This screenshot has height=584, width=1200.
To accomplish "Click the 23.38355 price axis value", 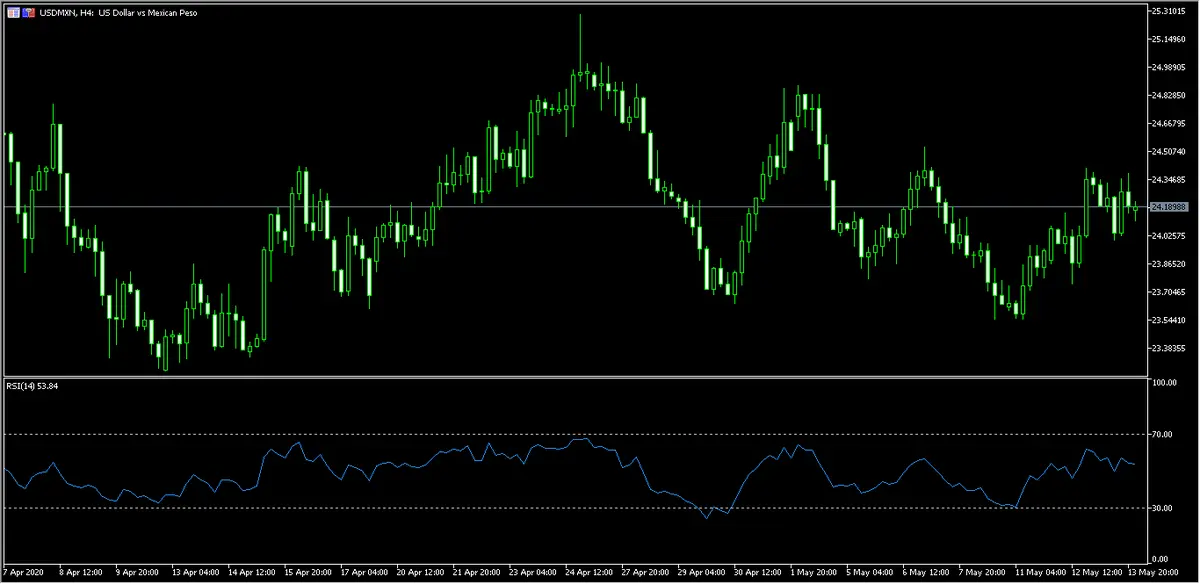I will [1168, 348].
